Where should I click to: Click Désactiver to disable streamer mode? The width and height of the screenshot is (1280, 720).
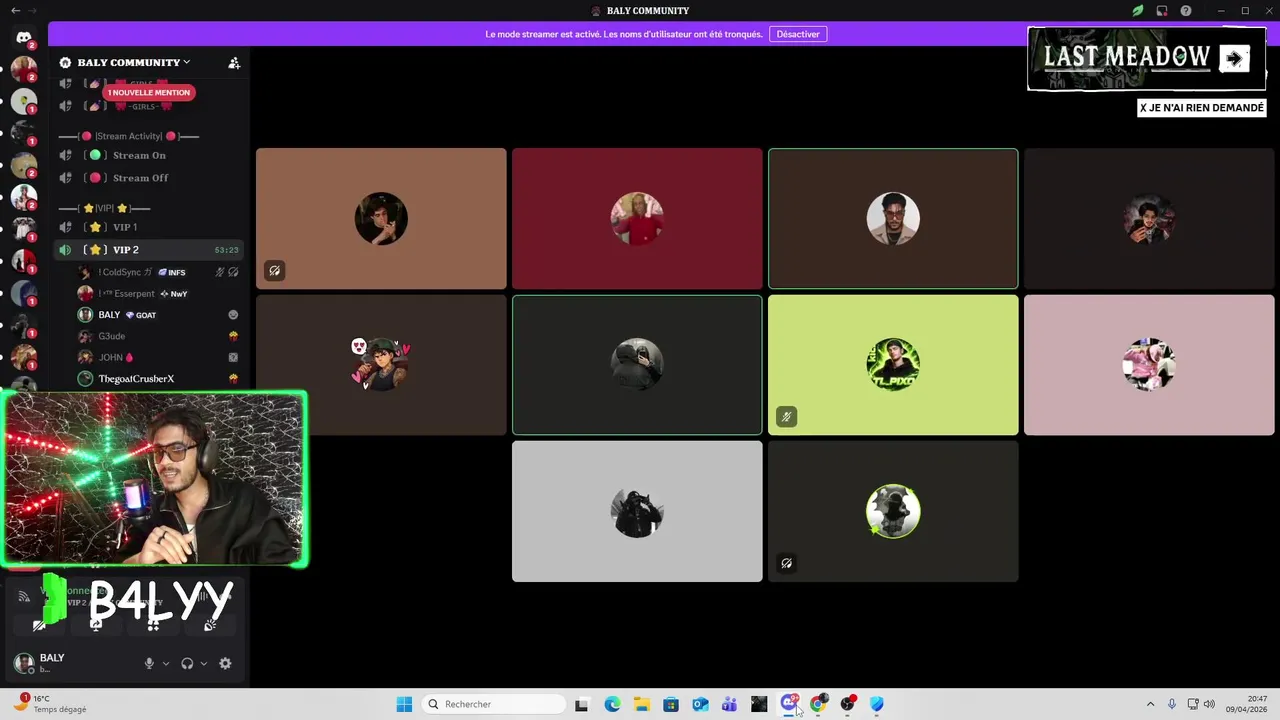click(x=798, y=34)
